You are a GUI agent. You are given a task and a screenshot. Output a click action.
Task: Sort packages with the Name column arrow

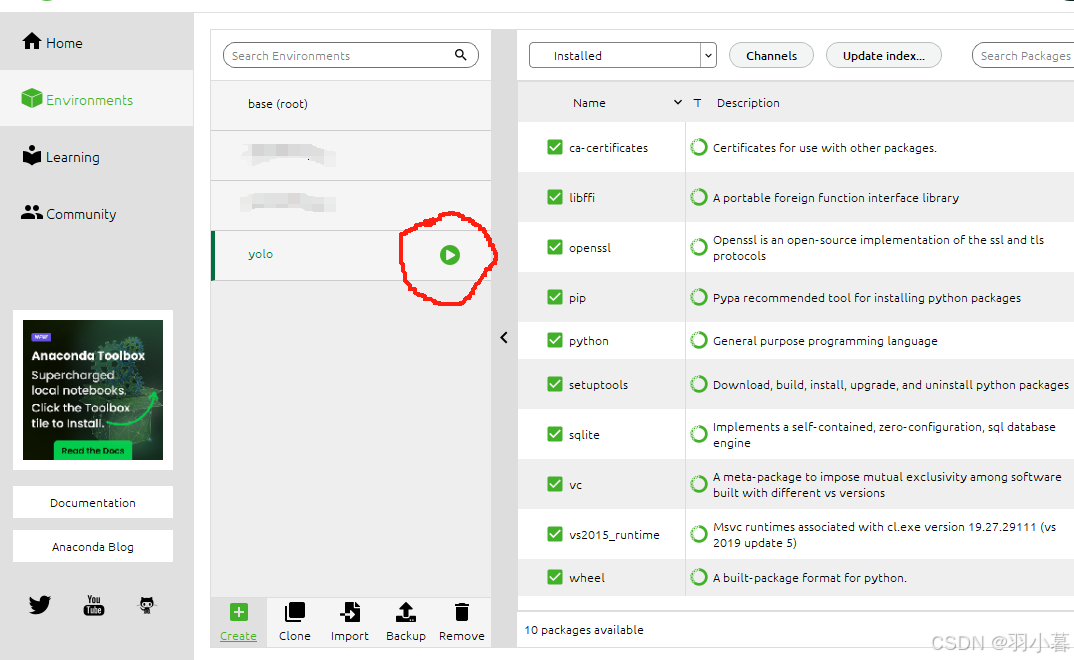tap(677, 102)
